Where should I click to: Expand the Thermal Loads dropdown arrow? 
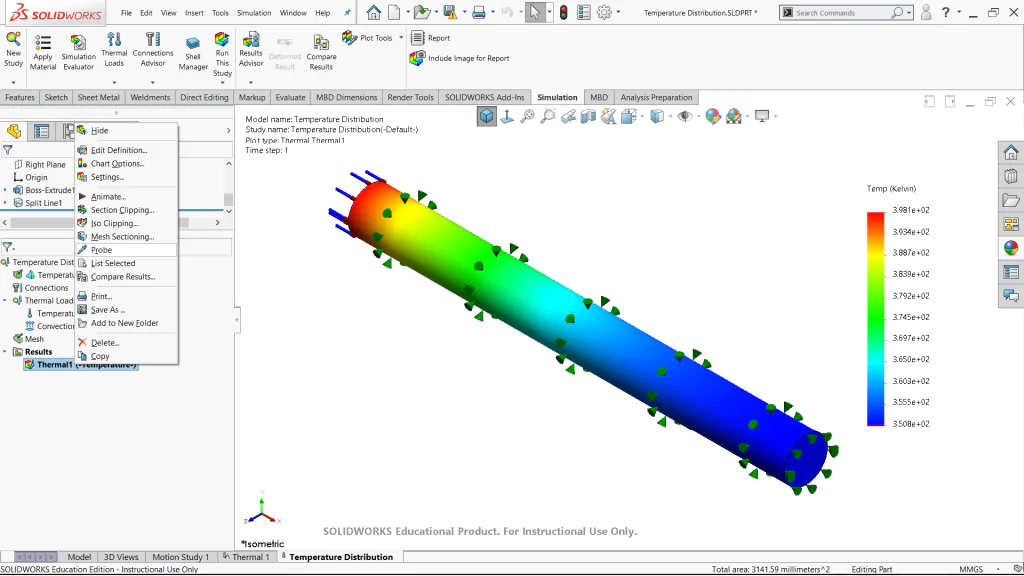coord(114,82)
